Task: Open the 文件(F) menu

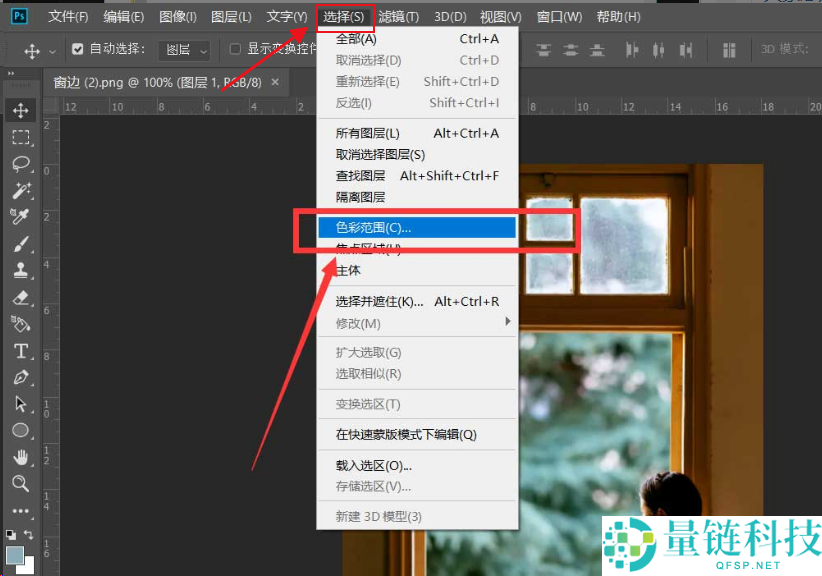Action: click(66, 16)
